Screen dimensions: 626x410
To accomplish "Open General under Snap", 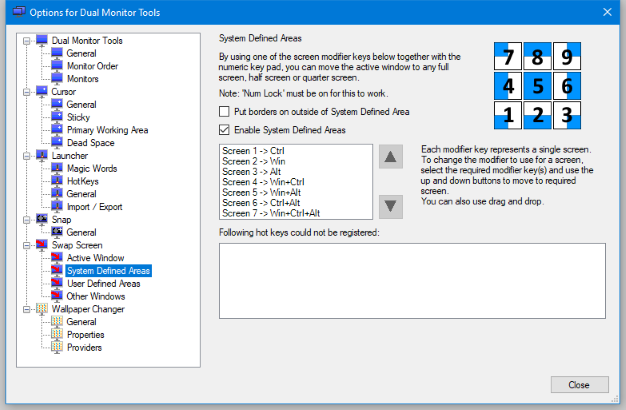I will click(81, 232).
